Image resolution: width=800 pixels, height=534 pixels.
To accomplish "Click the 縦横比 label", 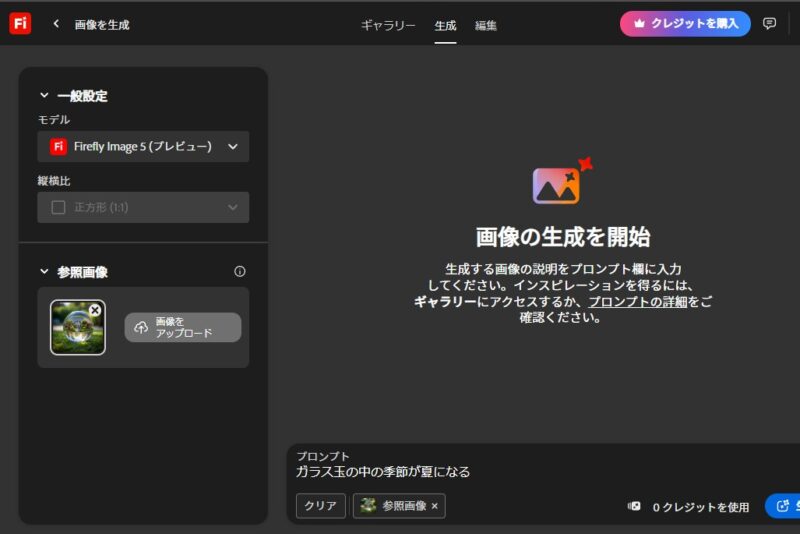I will pyautogui.click(x=54, y=181).
